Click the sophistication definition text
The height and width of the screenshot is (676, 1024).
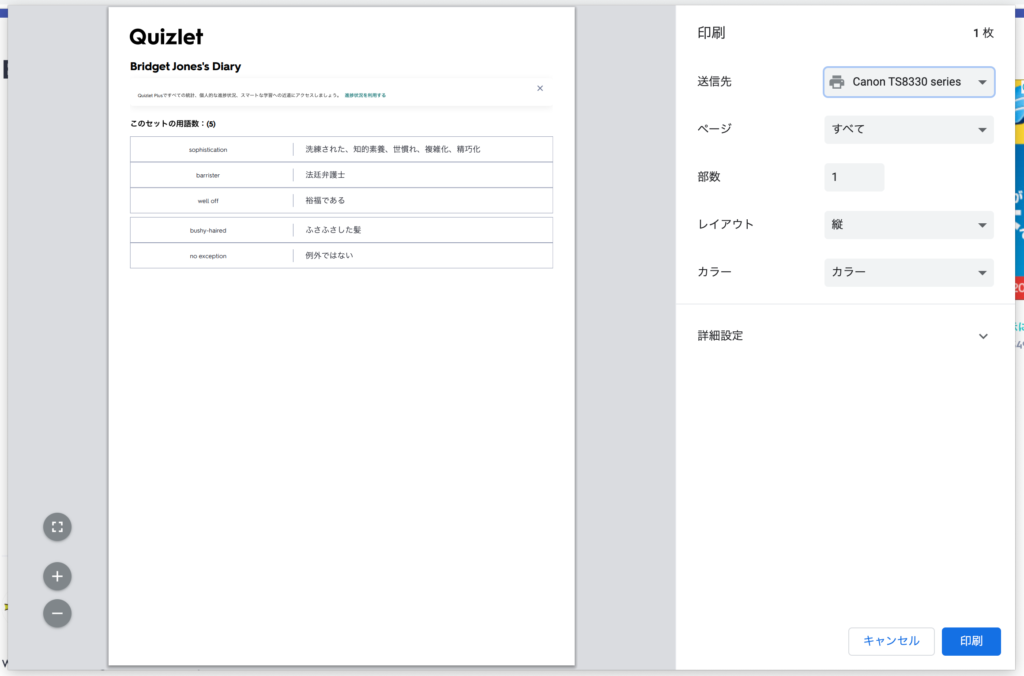click(x=392, y=150)
